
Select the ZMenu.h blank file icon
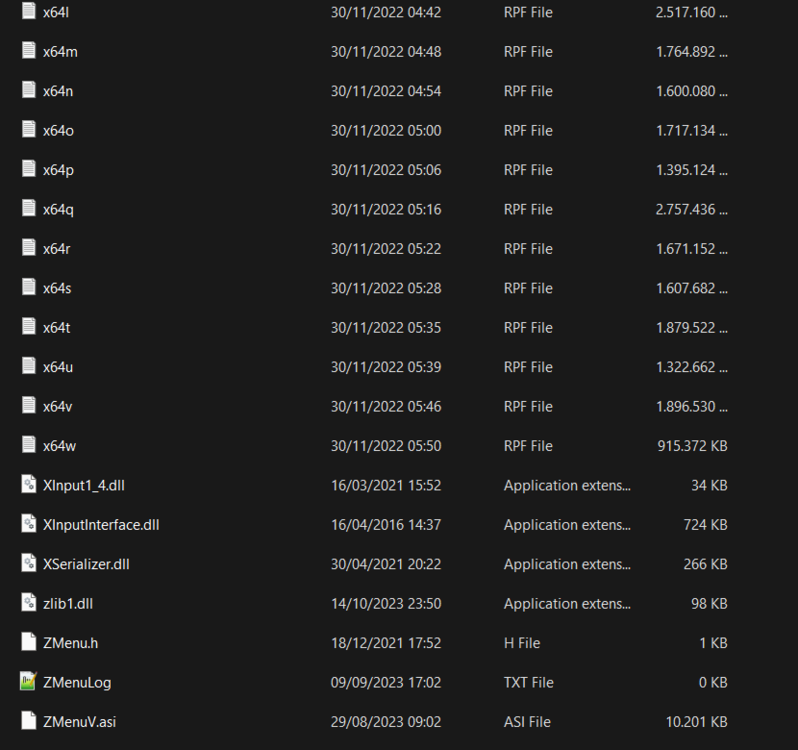(28, 642)
